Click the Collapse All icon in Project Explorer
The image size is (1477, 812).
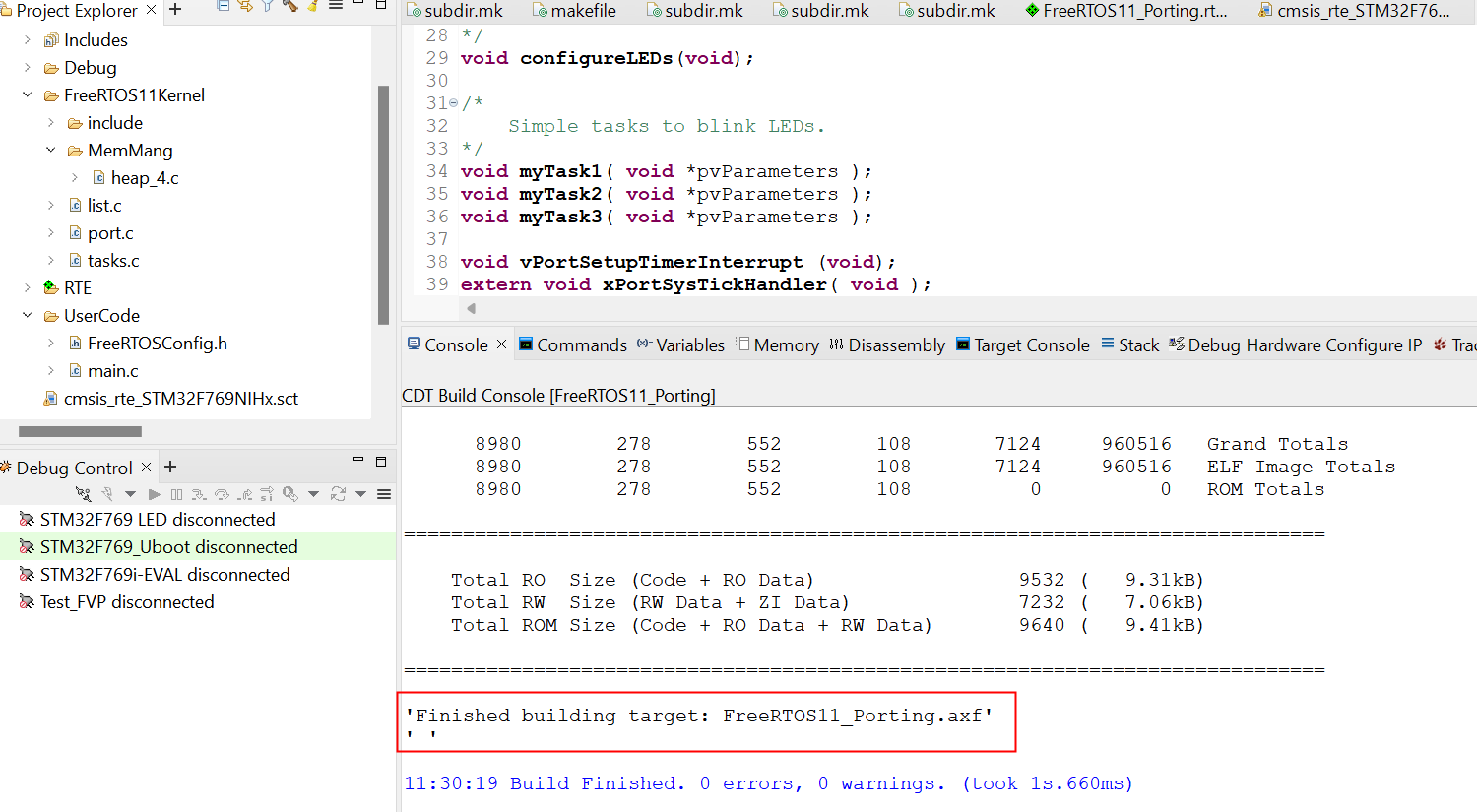[224, 5]
